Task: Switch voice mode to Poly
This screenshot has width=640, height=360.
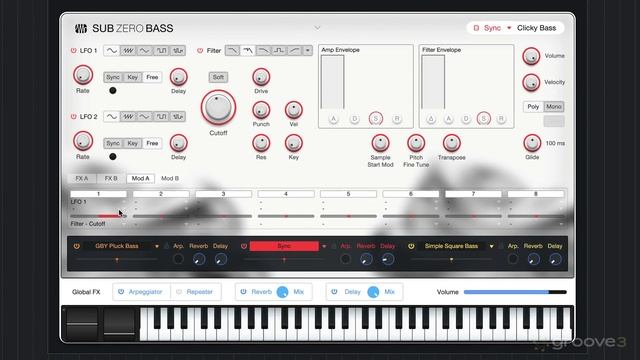Action: [533, 107]
